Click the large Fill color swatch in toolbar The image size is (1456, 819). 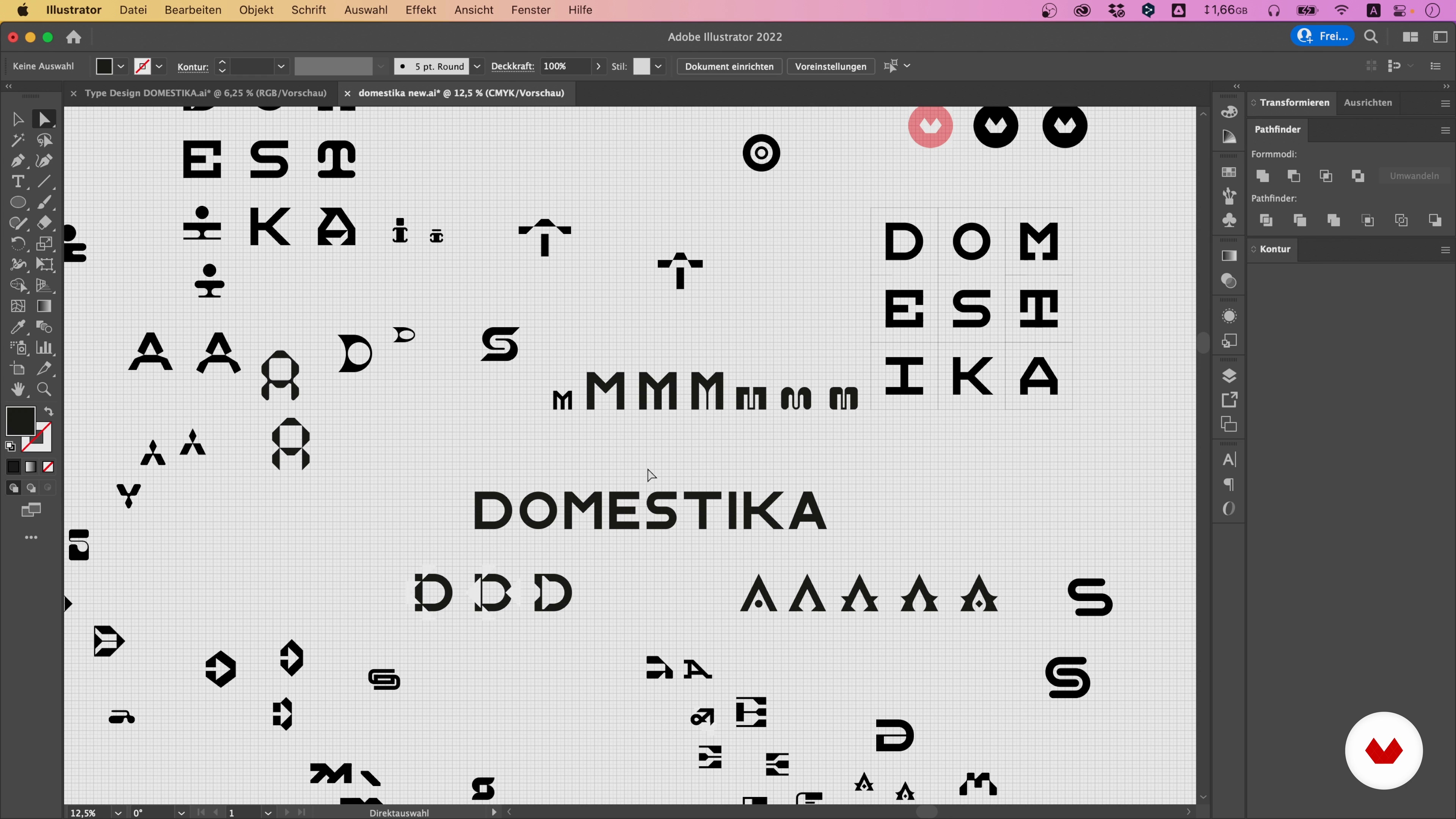tap(20, 421)
